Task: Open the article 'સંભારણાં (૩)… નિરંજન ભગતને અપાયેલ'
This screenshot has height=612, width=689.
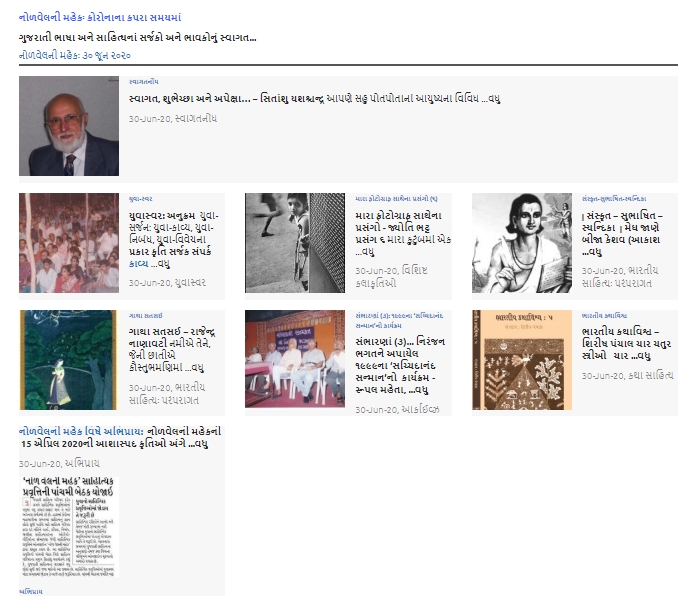Action: 400,366
